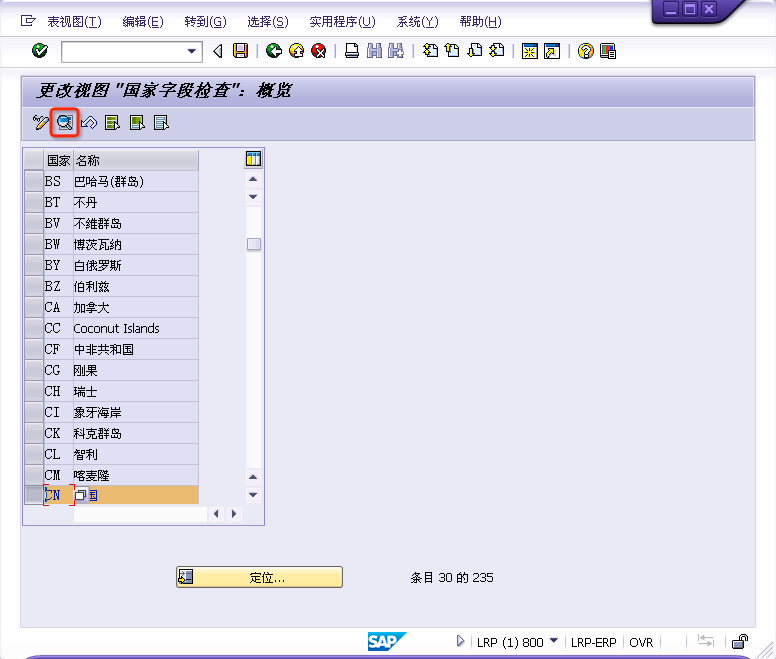This screenshot has height=659, width=776.
Task: Select the row marker for BS 巴哈马
Action: (x=34, y=181)
